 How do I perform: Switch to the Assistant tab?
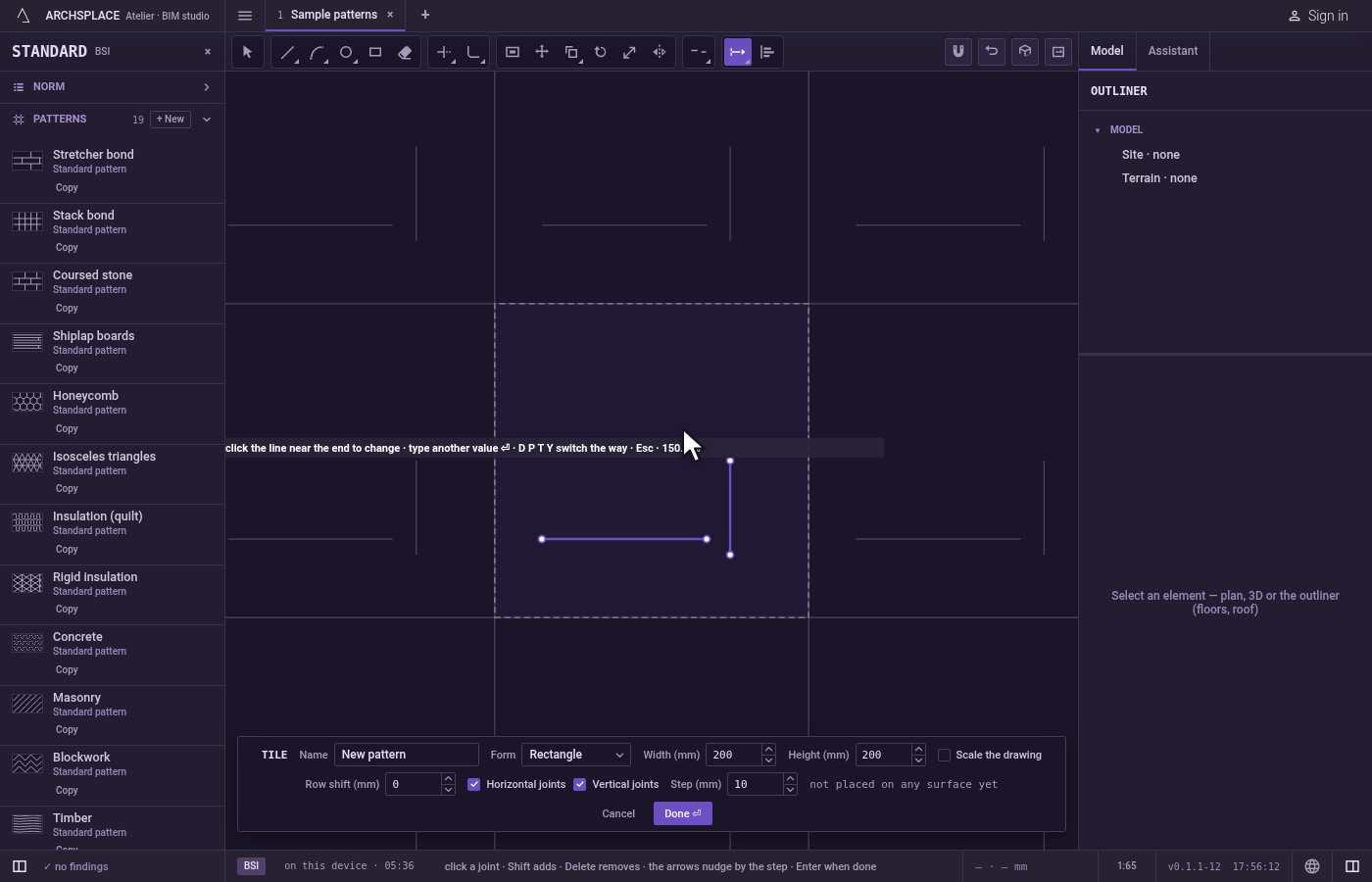(x=1173, y=51)
